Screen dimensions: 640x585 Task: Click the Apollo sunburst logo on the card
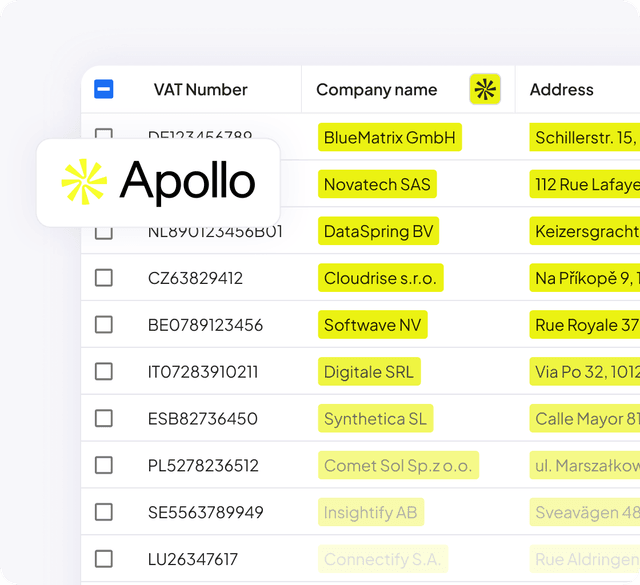(x=84, y=182)
